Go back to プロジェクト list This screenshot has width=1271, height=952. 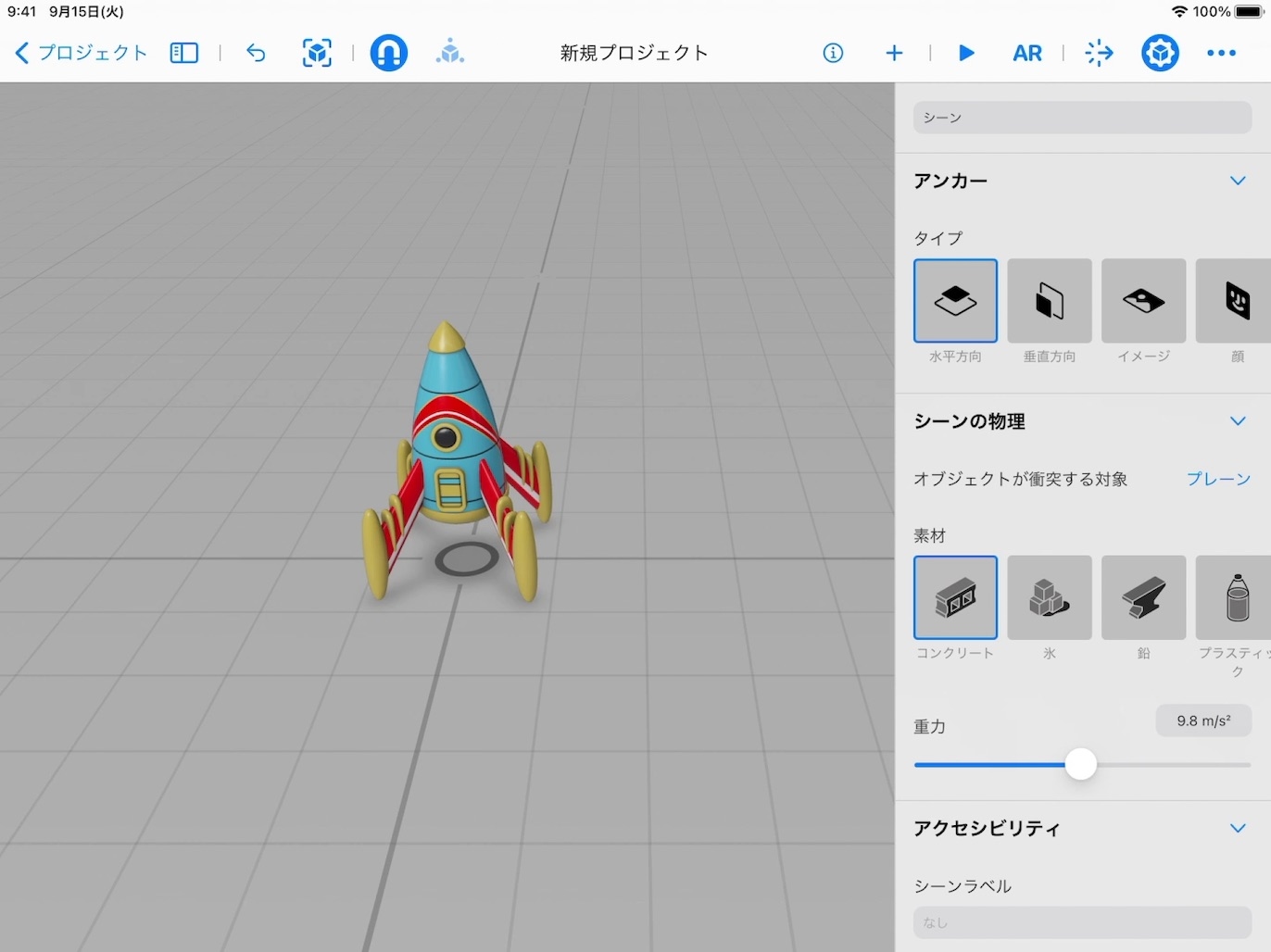tap(82, 53)
